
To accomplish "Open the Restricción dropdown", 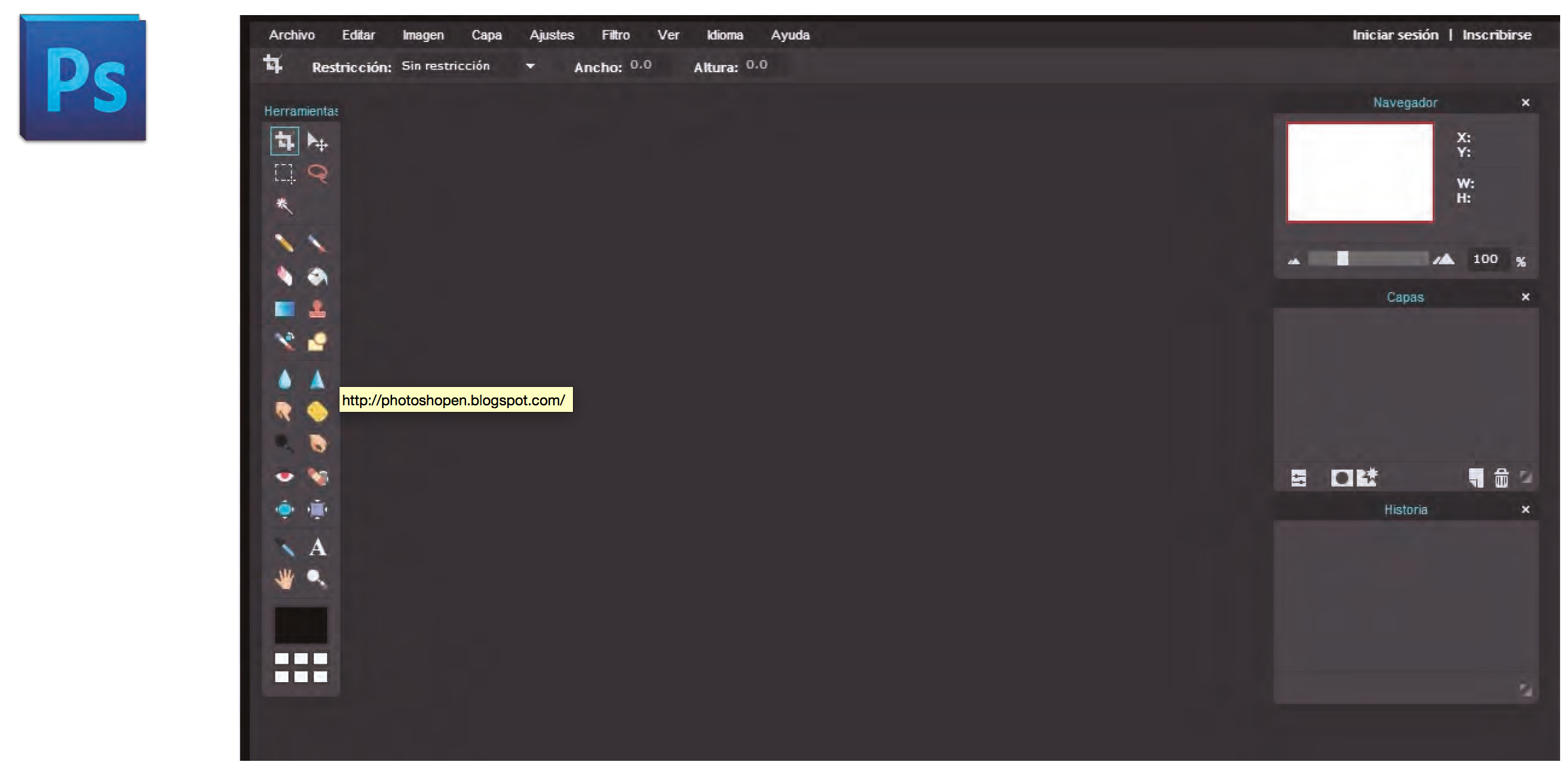I will (530, 66).
